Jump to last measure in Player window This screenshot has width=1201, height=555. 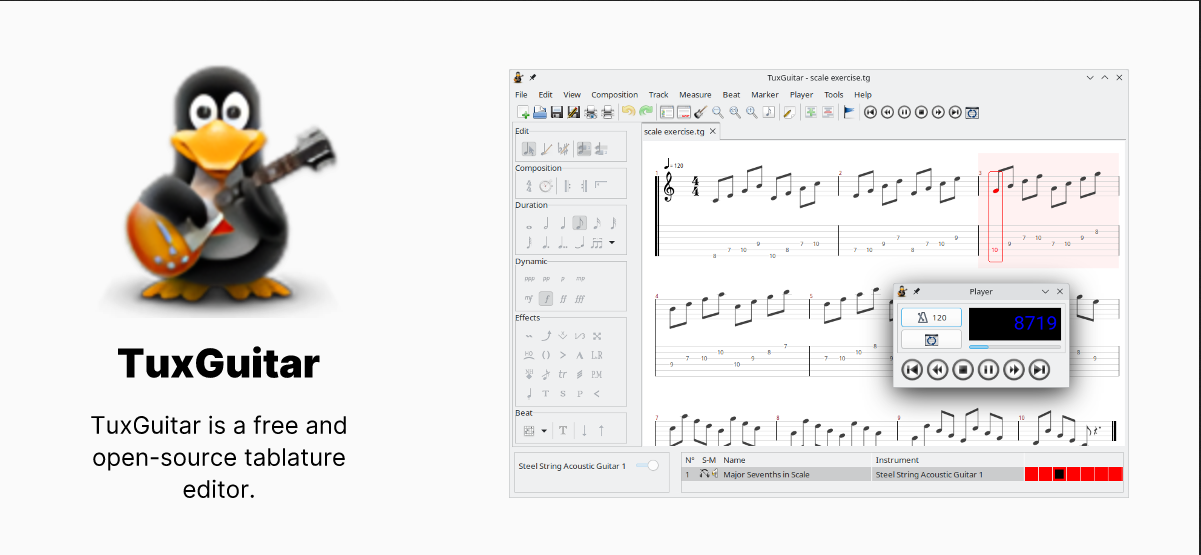pyautogui.click(x=1039, y=369)
